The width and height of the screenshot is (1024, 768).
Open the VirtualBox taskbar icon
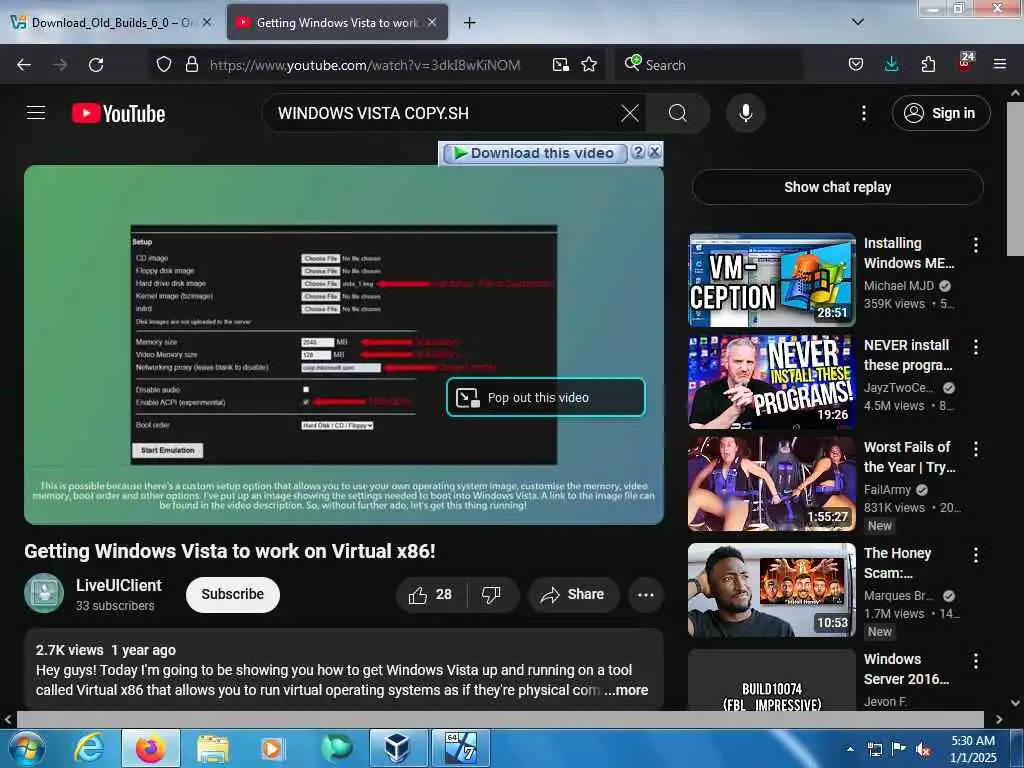coord(398,748)
